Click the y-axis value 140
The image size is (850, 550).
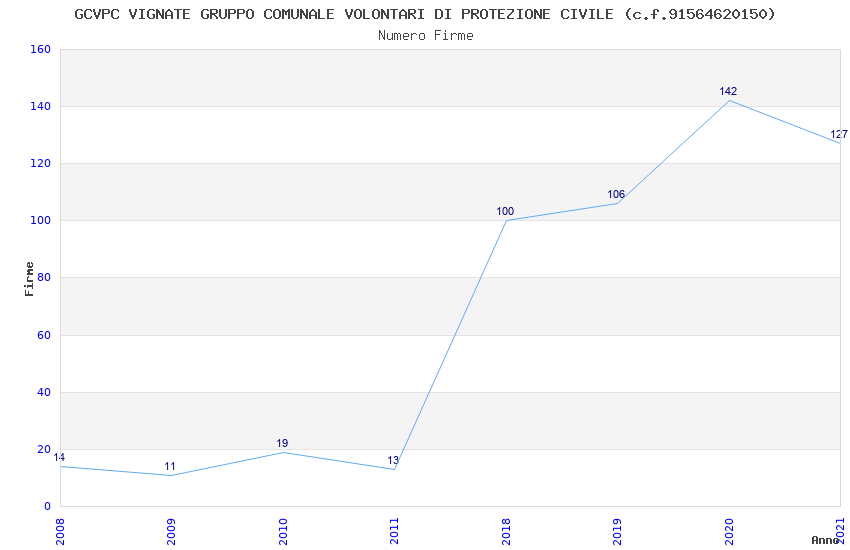(40, 106)
